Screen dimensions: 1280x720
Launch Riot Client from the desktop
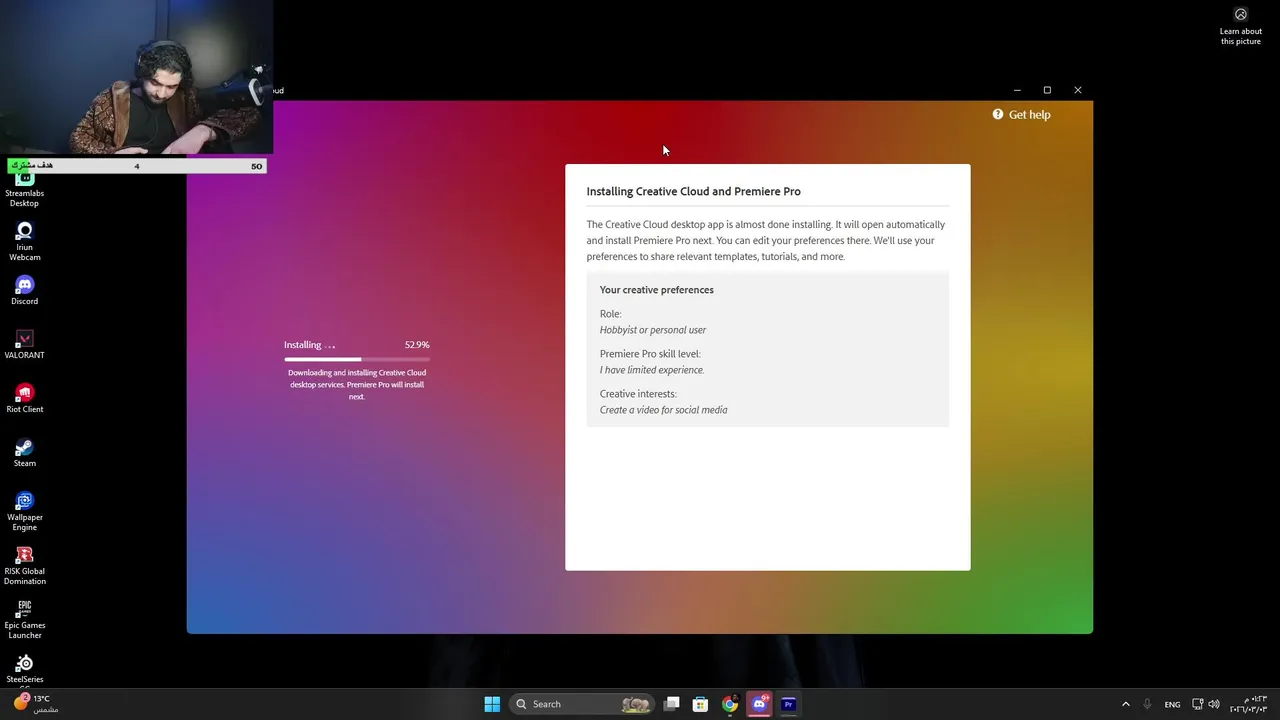tap(25, 398)
